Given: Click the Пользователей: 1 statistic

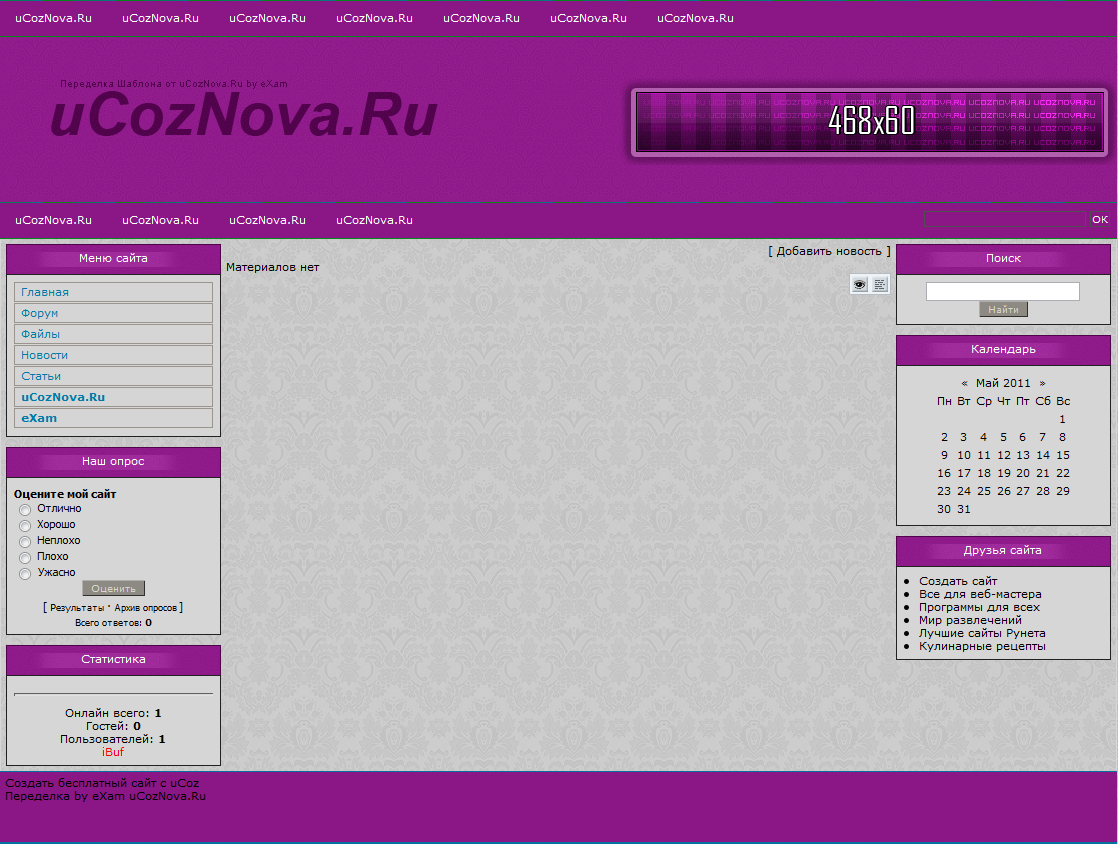Looking at the screenshot, I should coord(113,739).
